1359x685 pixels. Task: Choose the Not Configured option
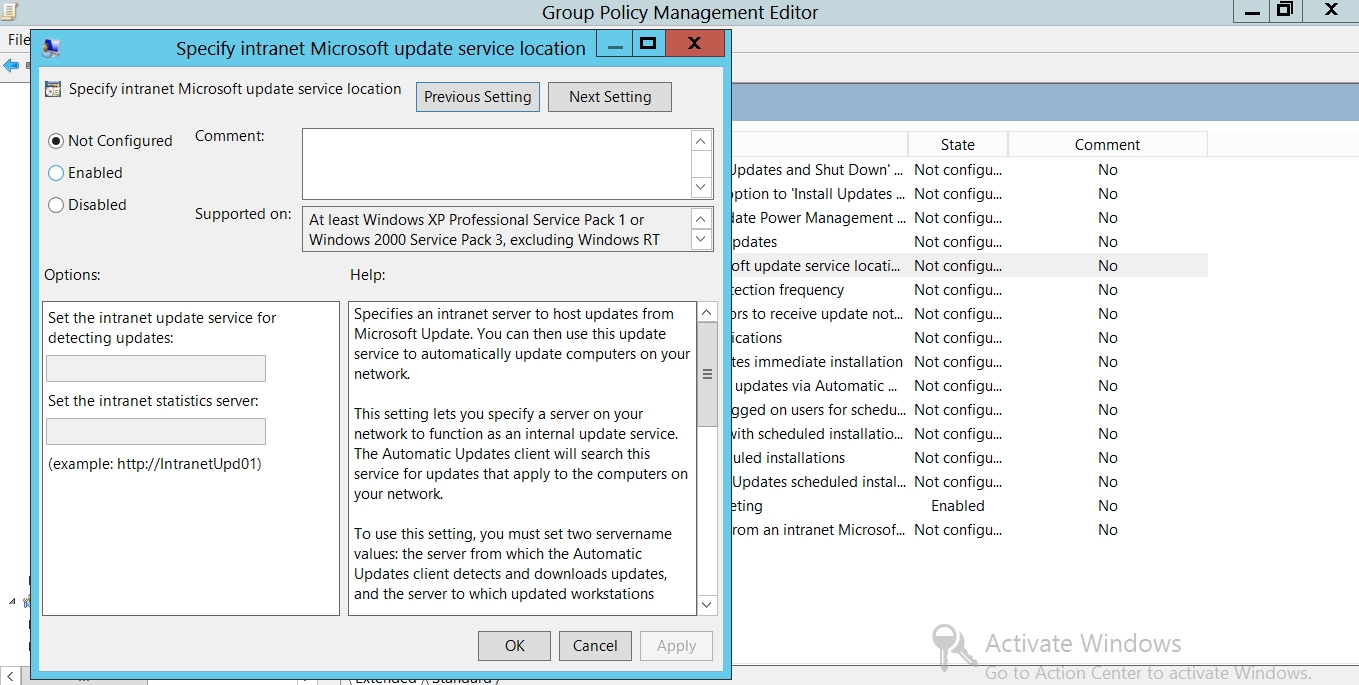56,141
